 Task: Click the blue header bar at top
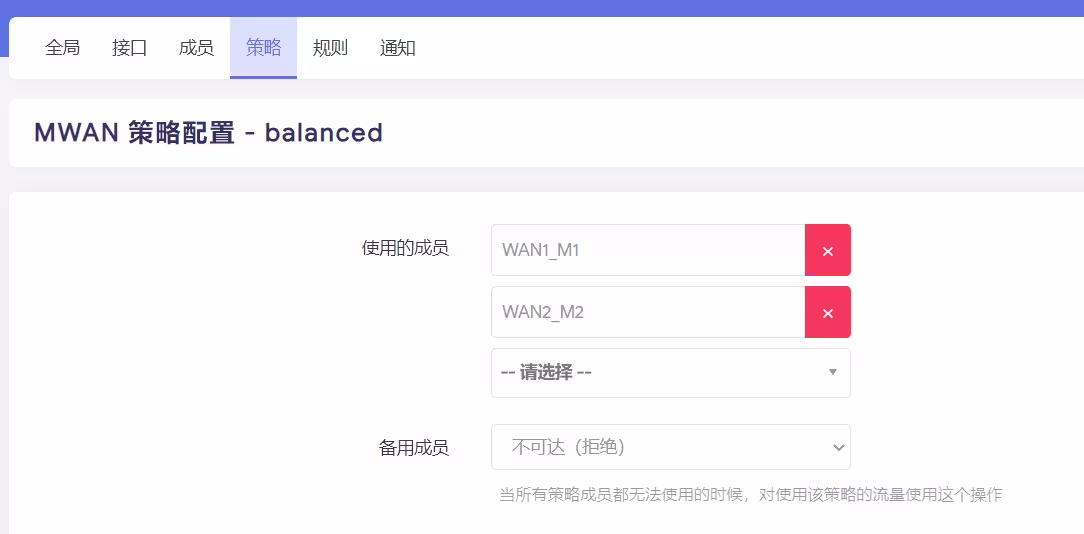[542, 7]
